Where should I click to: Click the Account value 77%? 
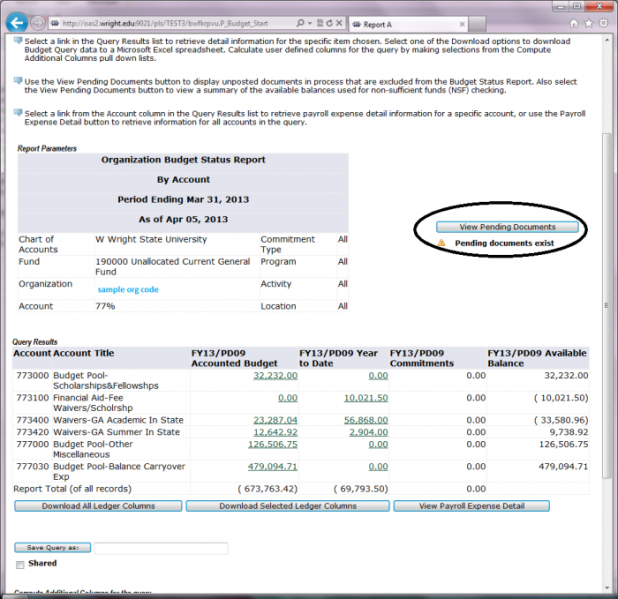pos(105,306)
